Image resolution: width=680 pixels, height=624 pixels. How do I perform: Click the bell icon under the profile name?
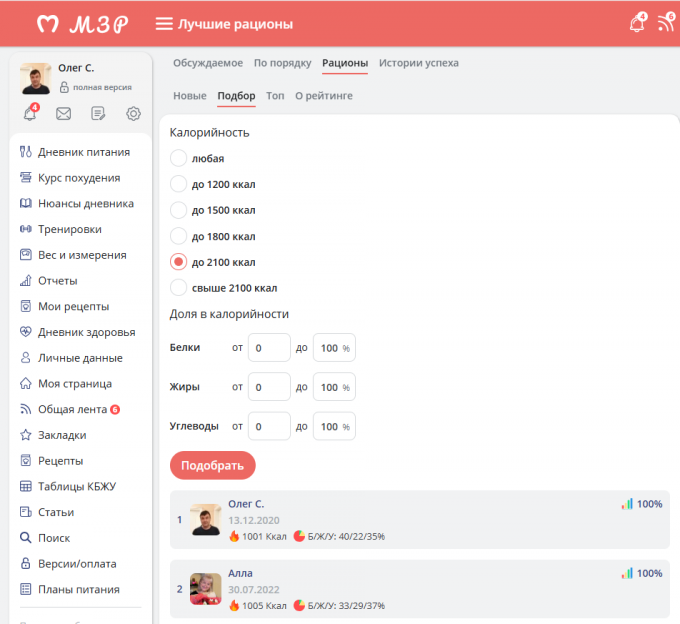click(x=30, y=114)
